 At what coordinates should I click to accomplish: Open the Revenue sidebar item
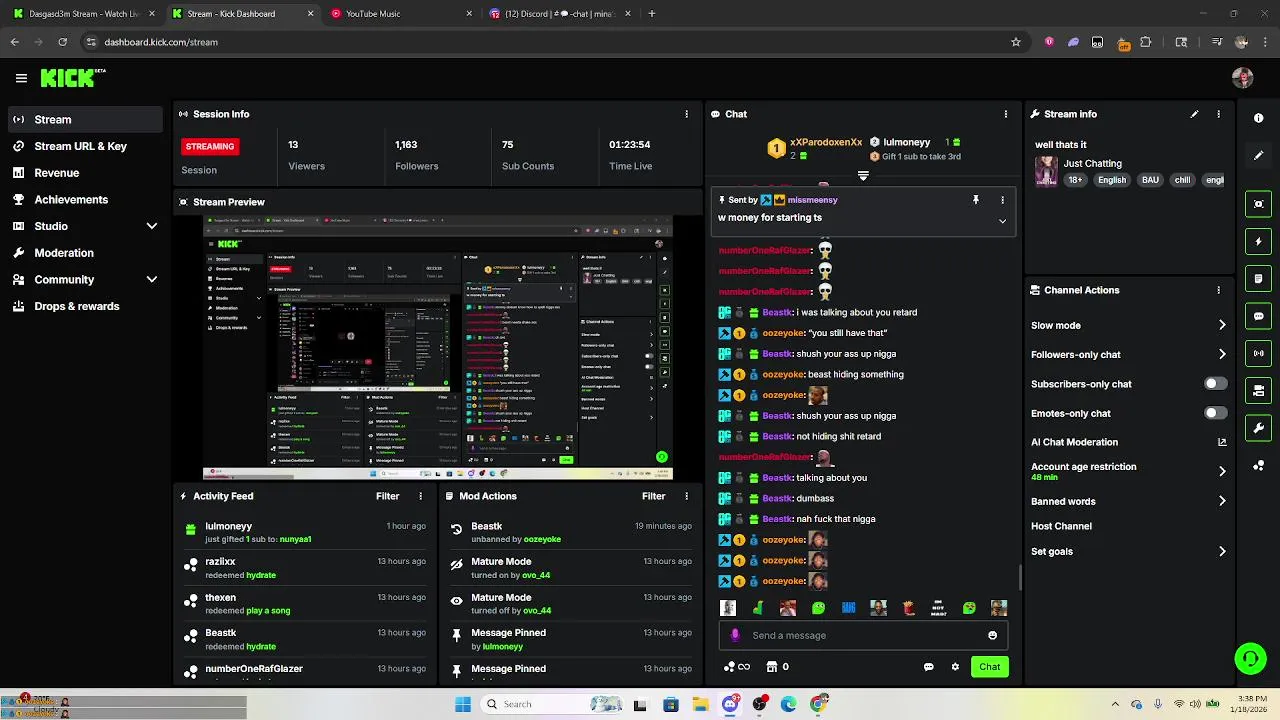(x=85, y=173)
